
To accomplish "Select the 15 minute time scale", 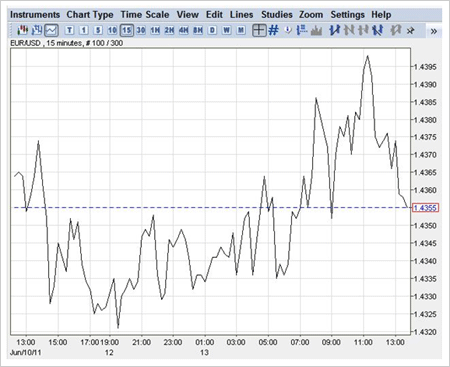I will click(x=127, y=30).
